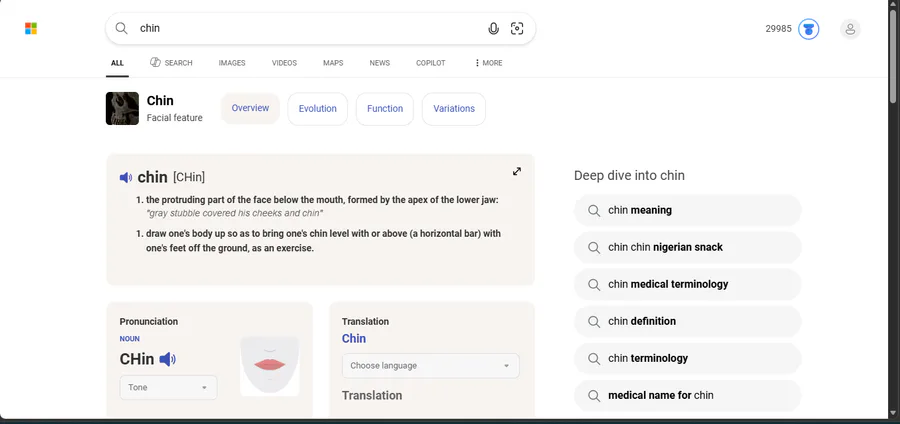The height and width of the screenshot is (424, 900).
Task: Open the Choose language dropdown
Action: pos(430,366)
